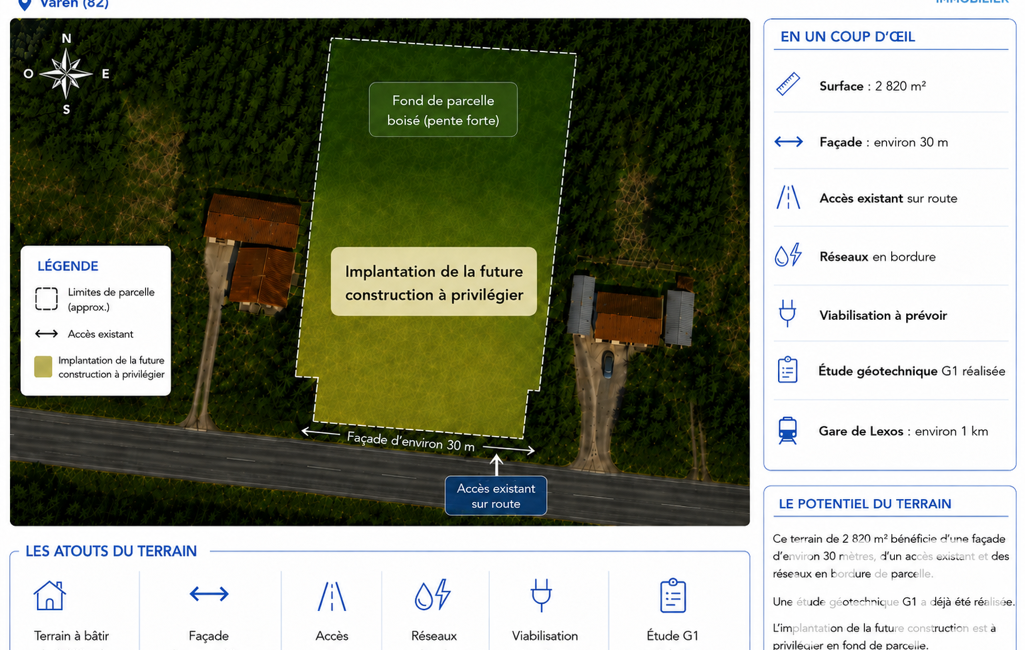Click the Réseaux en bordure text
The width and height of the screenshot is (1025, 650).
coord(877,256)
